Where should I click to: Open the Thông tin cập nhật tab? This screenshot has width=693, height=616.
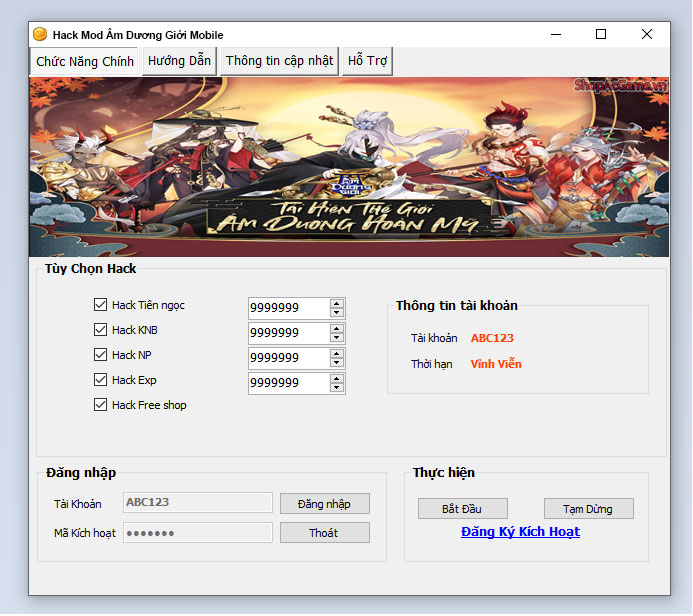coord(279,61)
